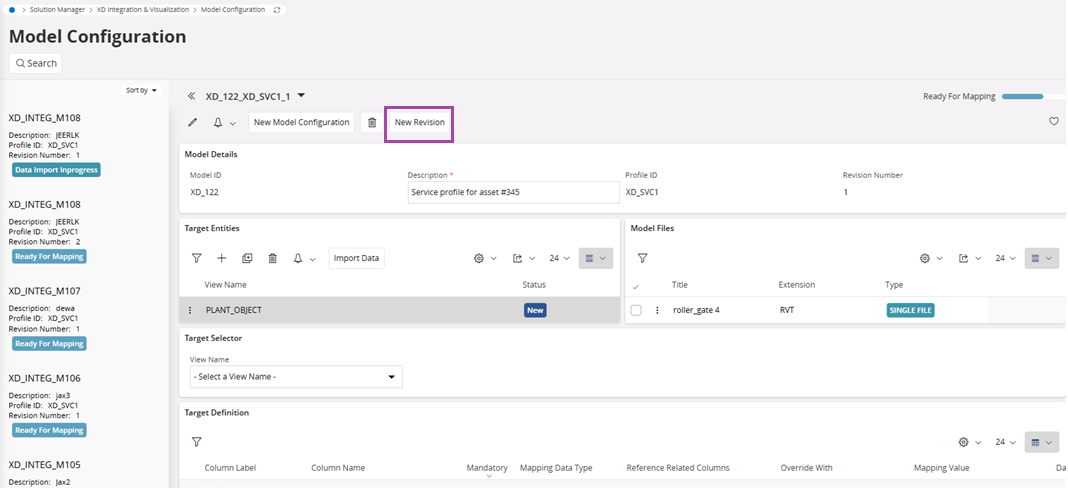Click the Import Data button

click(x=356, y=258)
